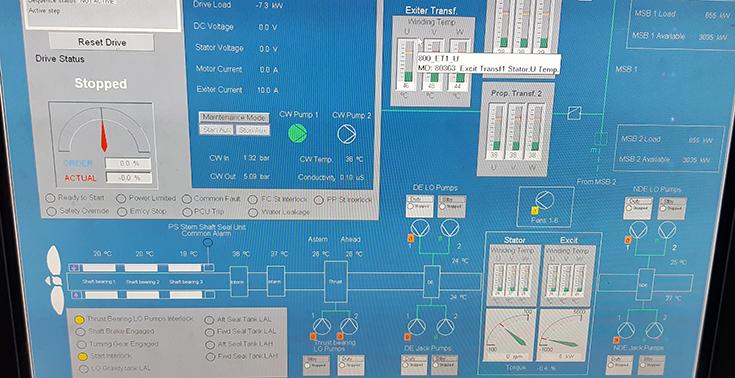Select NDE LO Pump 1 symbol
Screen dimensions: 735x378
click(x=638, y=230)
